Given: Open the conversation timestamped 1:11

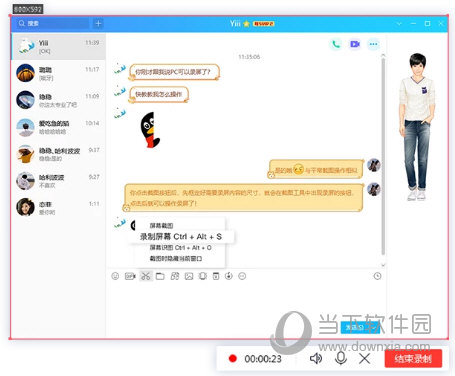Looking at the screenshot, I should 58,207.
